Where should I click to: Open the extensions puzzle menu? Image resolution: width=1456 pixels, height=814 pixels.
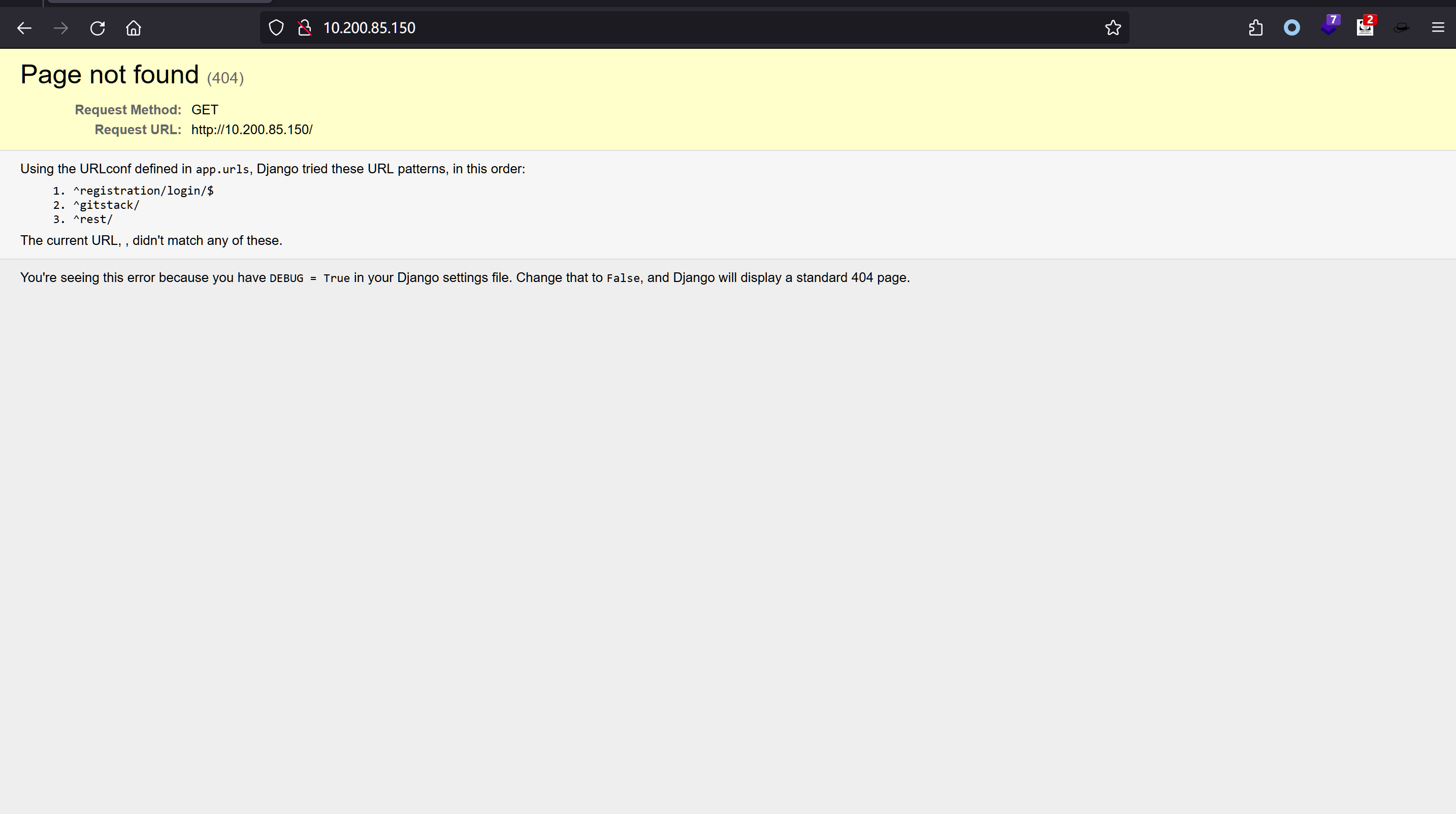coord(1255,28)
